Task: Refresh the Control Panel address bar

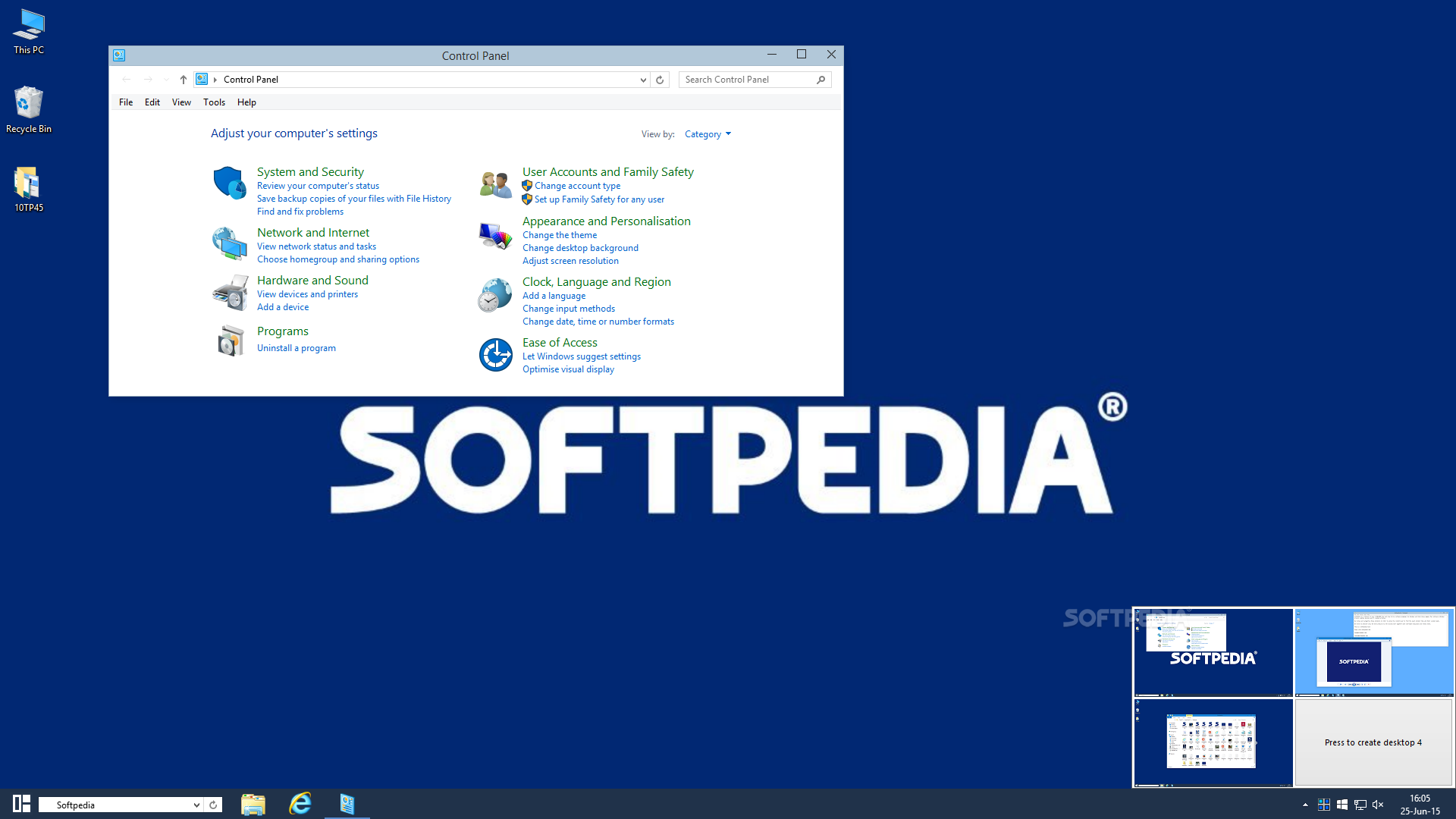Action: click(x=660, y=80)
